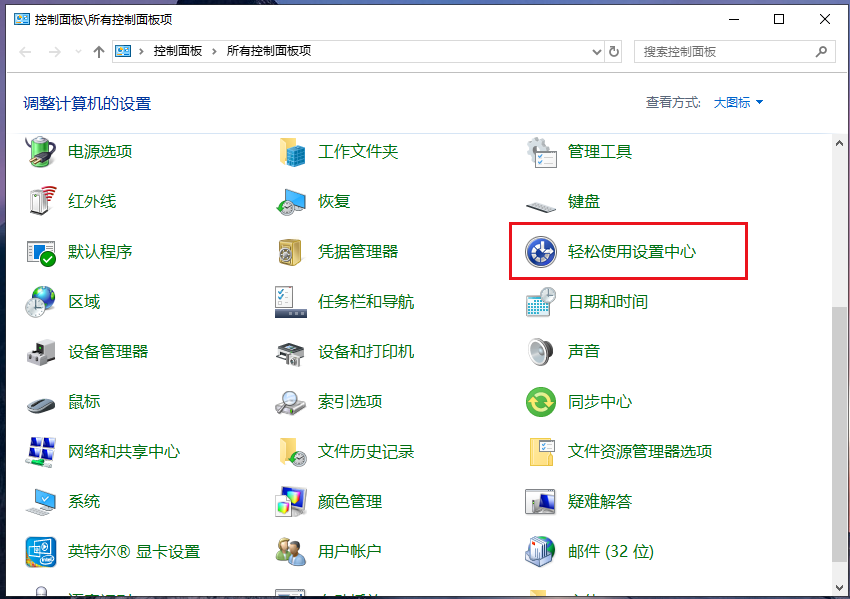
Task: Click the refresh button beside address bar
Action: coord(614,51)
